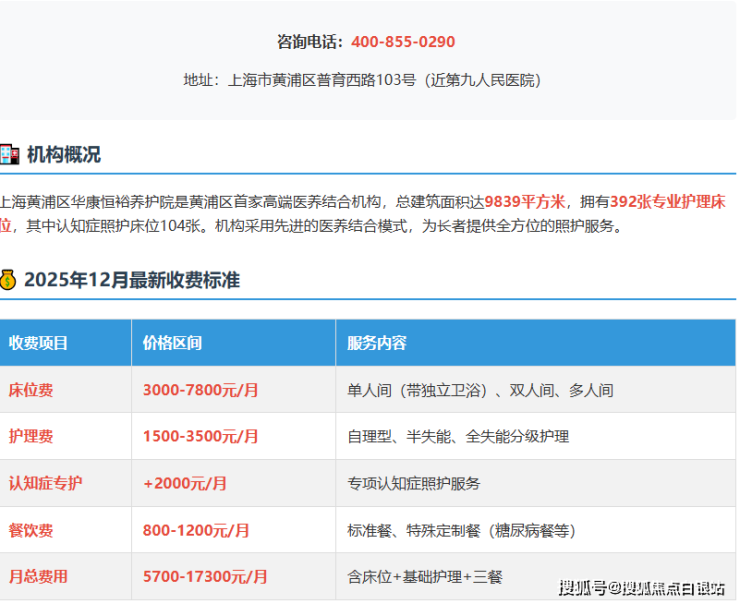The width and height of the screenshot is (740, 604).
Task: Select the 月总费用 row label
Action: (x=39, y=576)
